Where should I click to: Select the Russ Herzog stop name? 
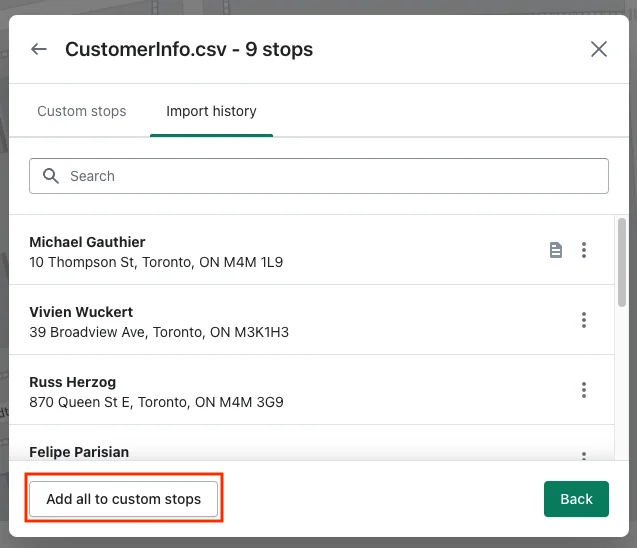(73, 382)
